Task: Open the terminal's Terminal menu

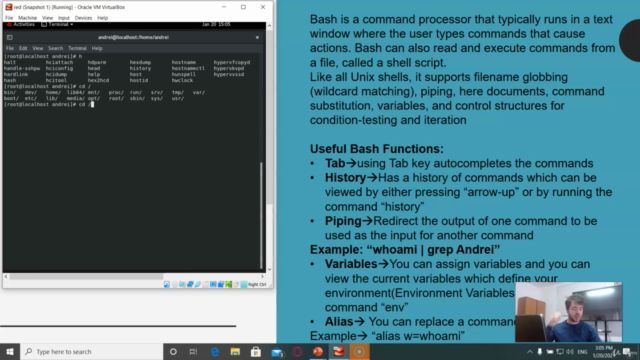Action: pyautogui.click(x=77, y=48)
